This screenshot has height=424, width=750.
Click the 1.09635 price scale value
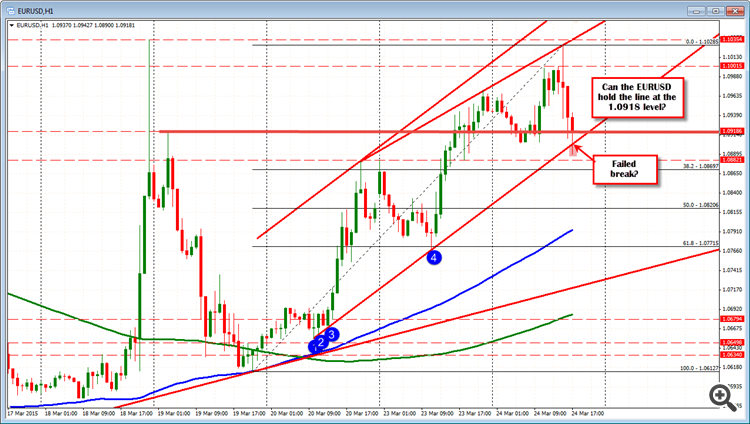click(732, 96)
